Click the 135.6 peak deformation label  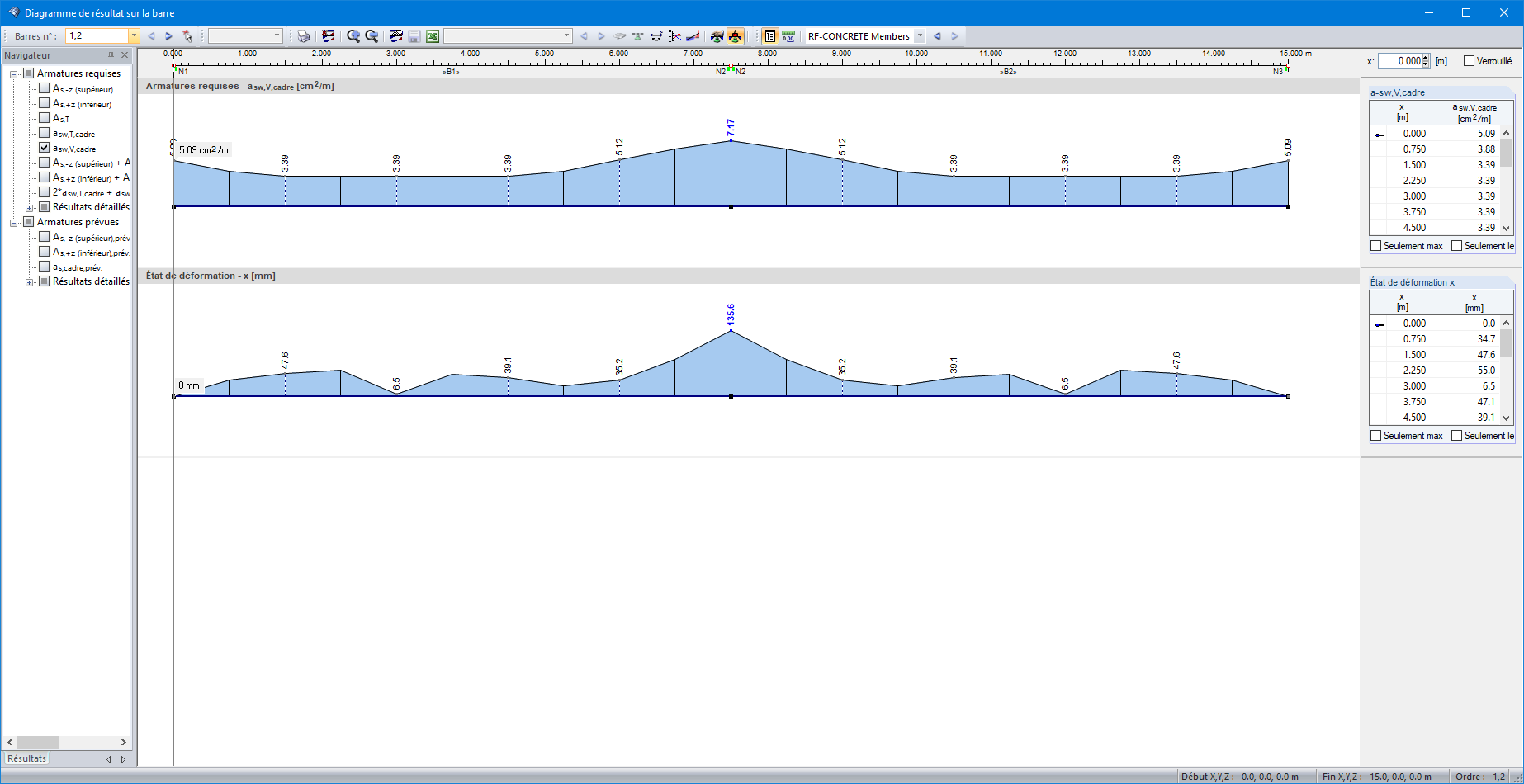click(731, 314)
